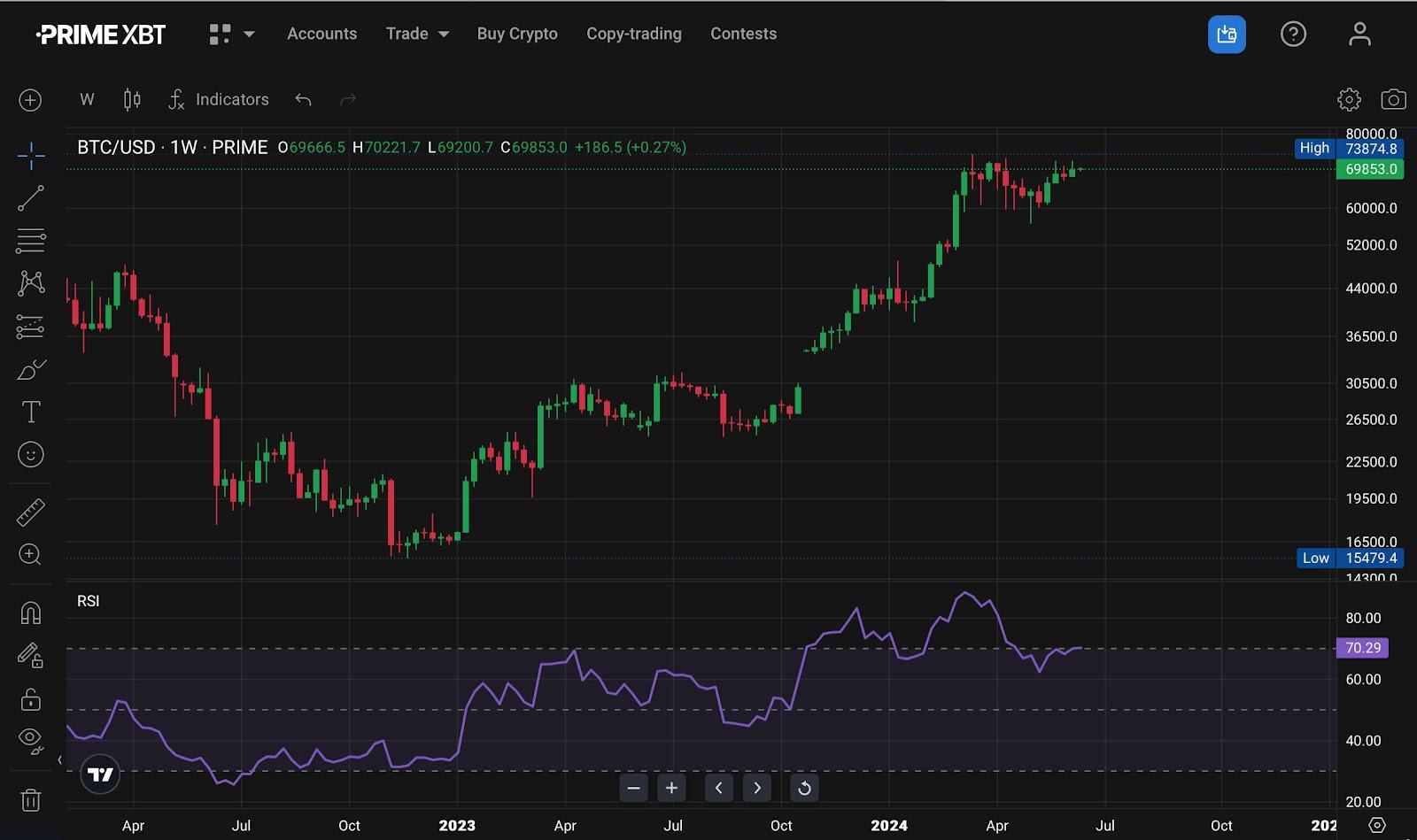Select the trend line drawing tool
1417x840 pixels.
coord(30,198)
